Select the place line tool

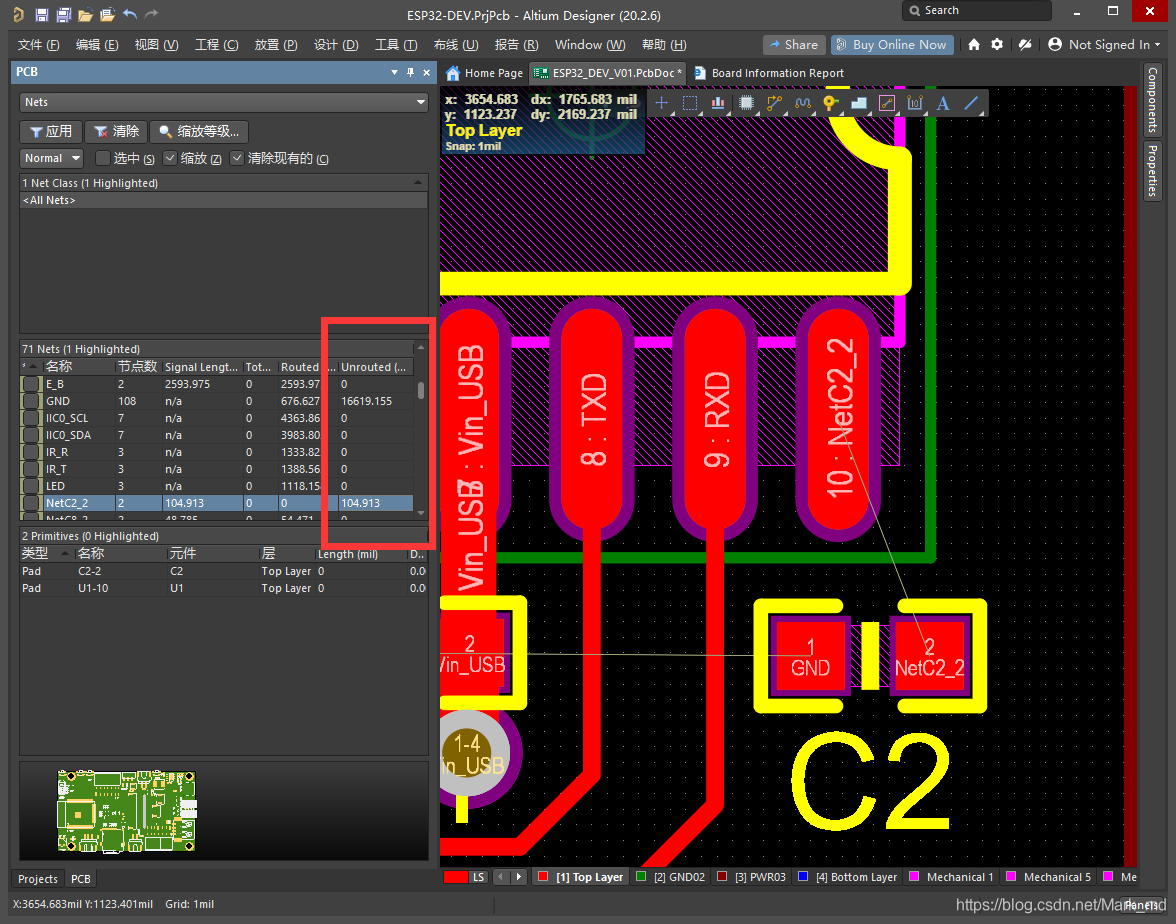click(x=971, y=104)
